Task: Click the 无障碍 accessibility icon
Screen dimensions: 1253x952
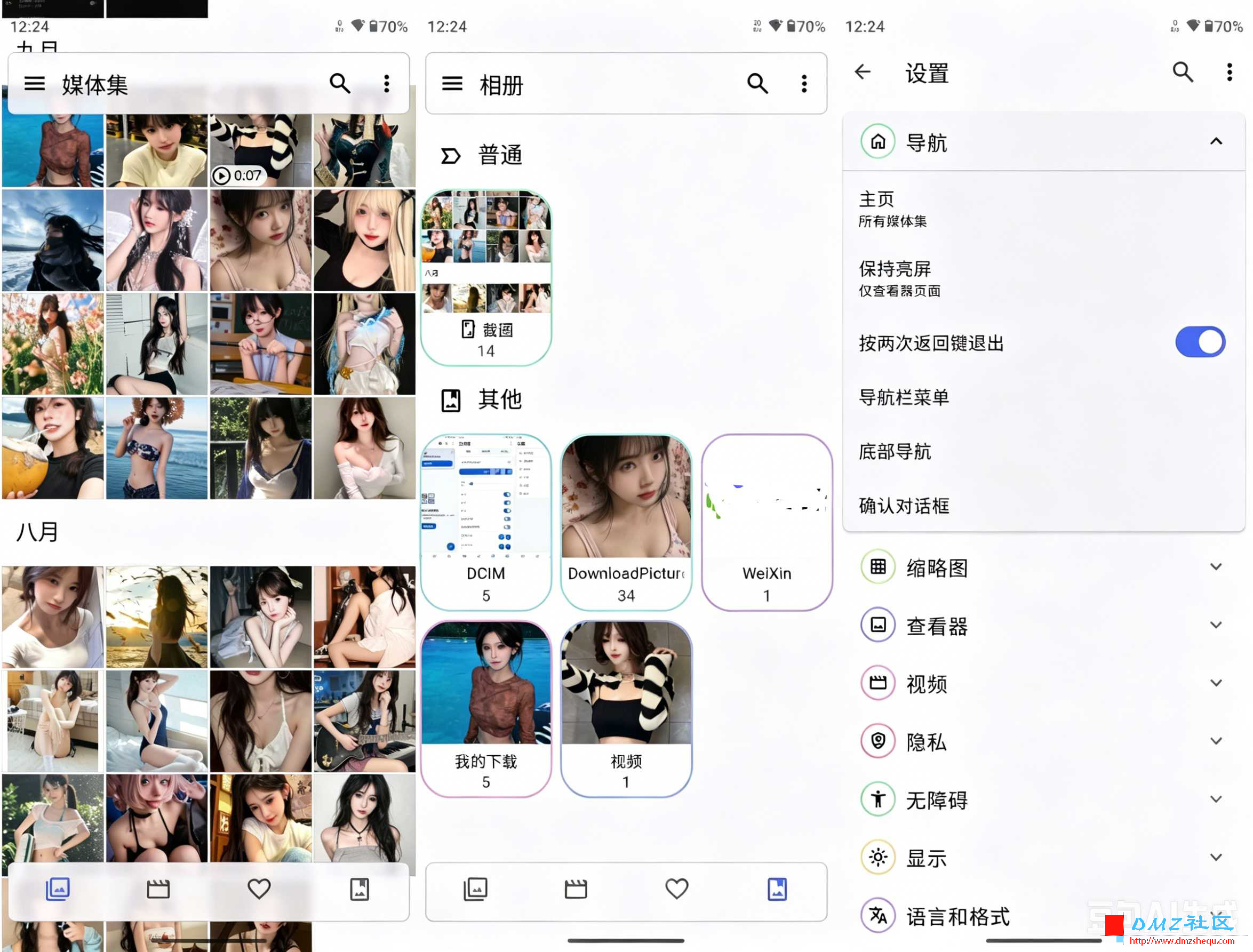Action: coord(878,799)
